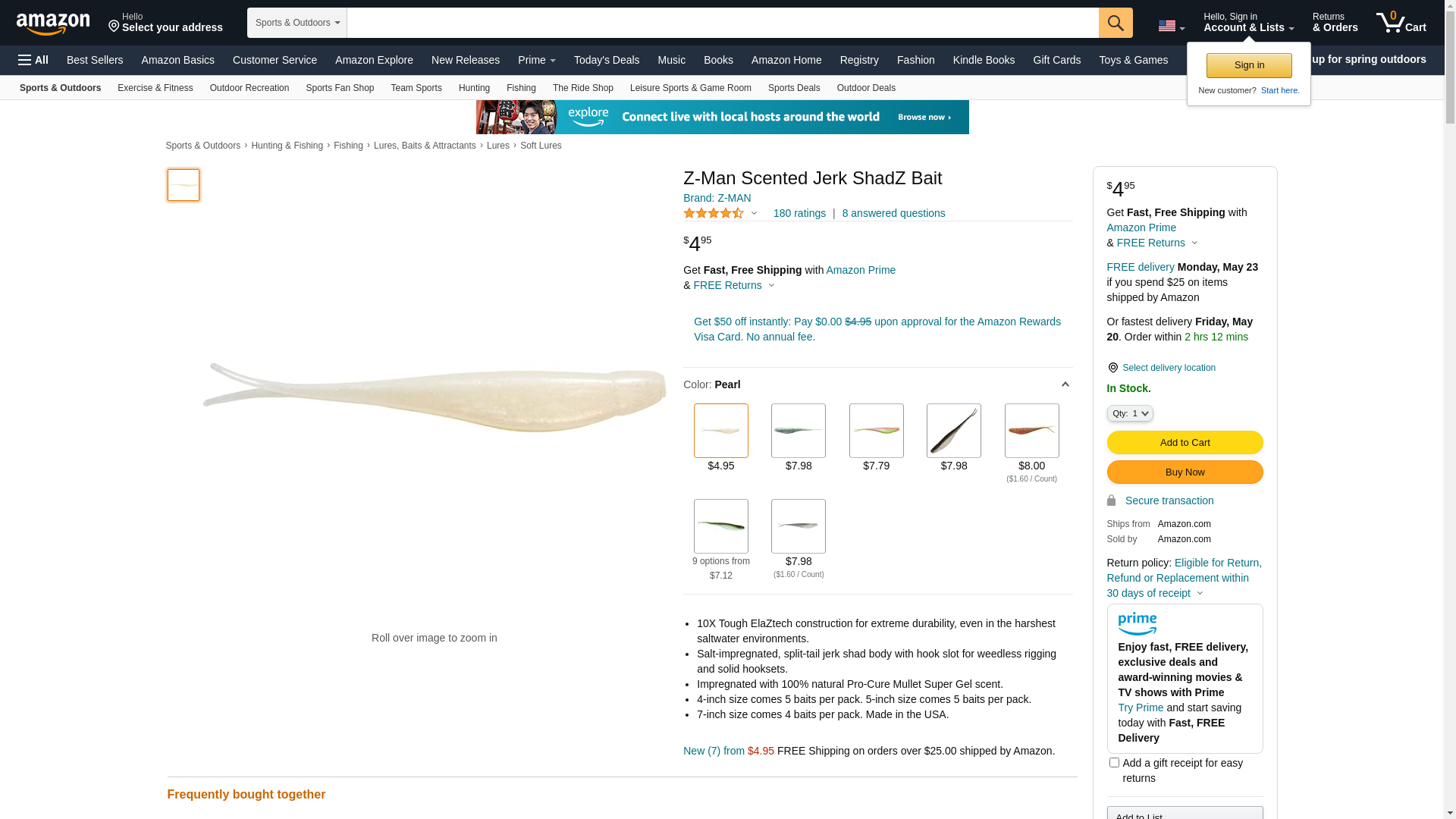Click the Add to Cart button
1456x819 pixels.
click(x=1185, y=443)
